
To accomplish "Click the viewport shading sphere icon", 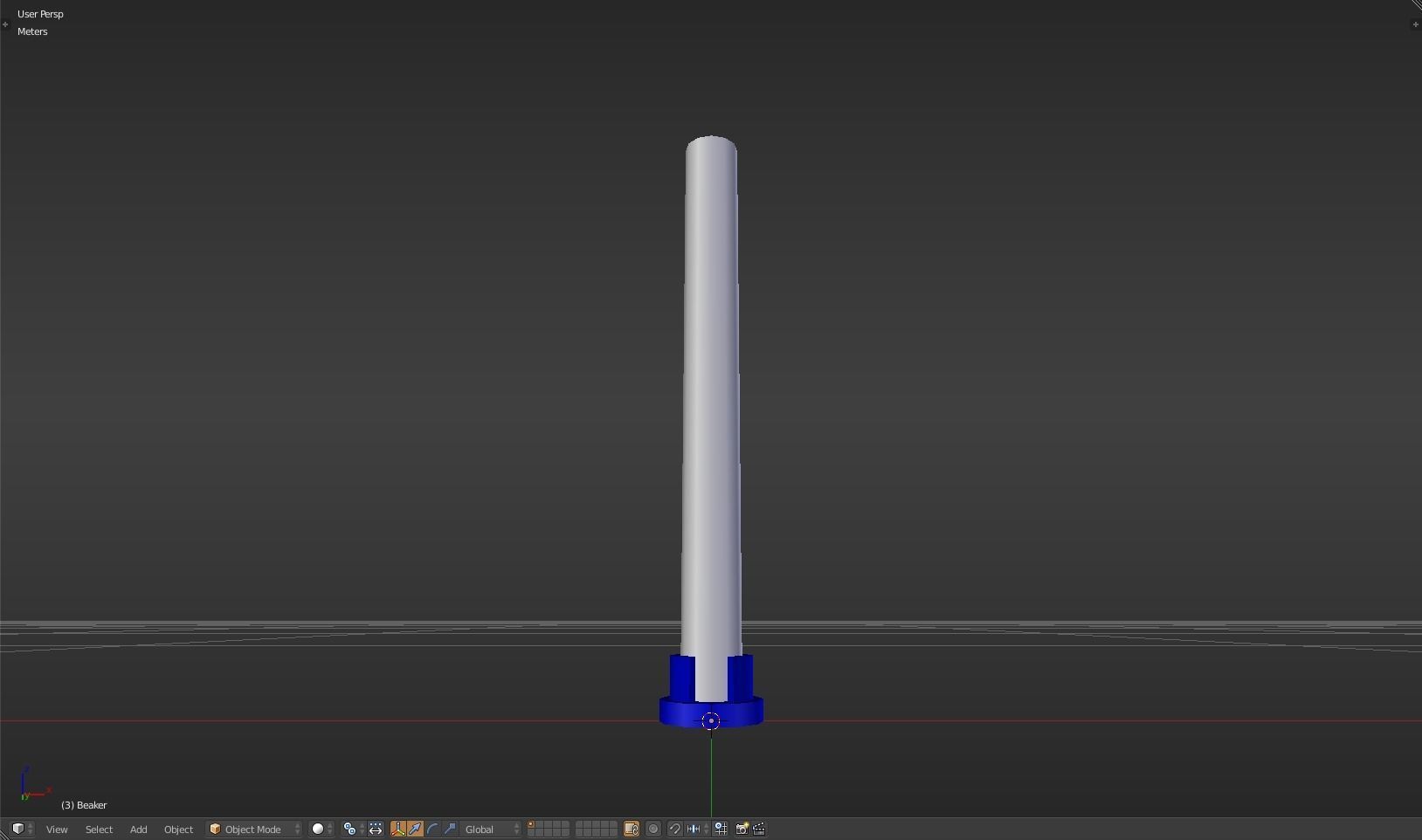I will click(x=318, y=829).
